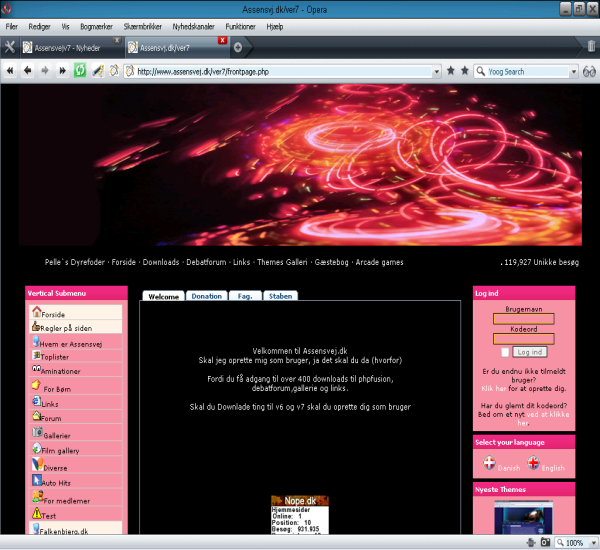Click the Diverse icon in submenu
Viewport: 600px width, 550px height.
38,464
